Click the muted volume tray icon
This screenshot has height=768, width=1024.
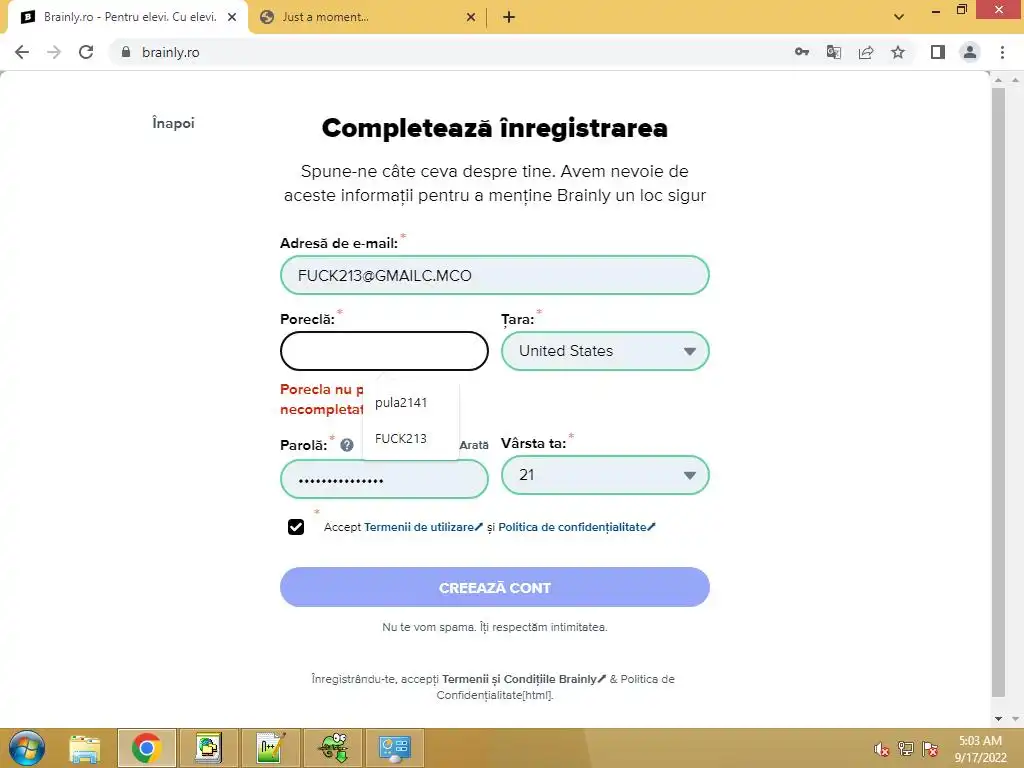[x=882, y=748]
